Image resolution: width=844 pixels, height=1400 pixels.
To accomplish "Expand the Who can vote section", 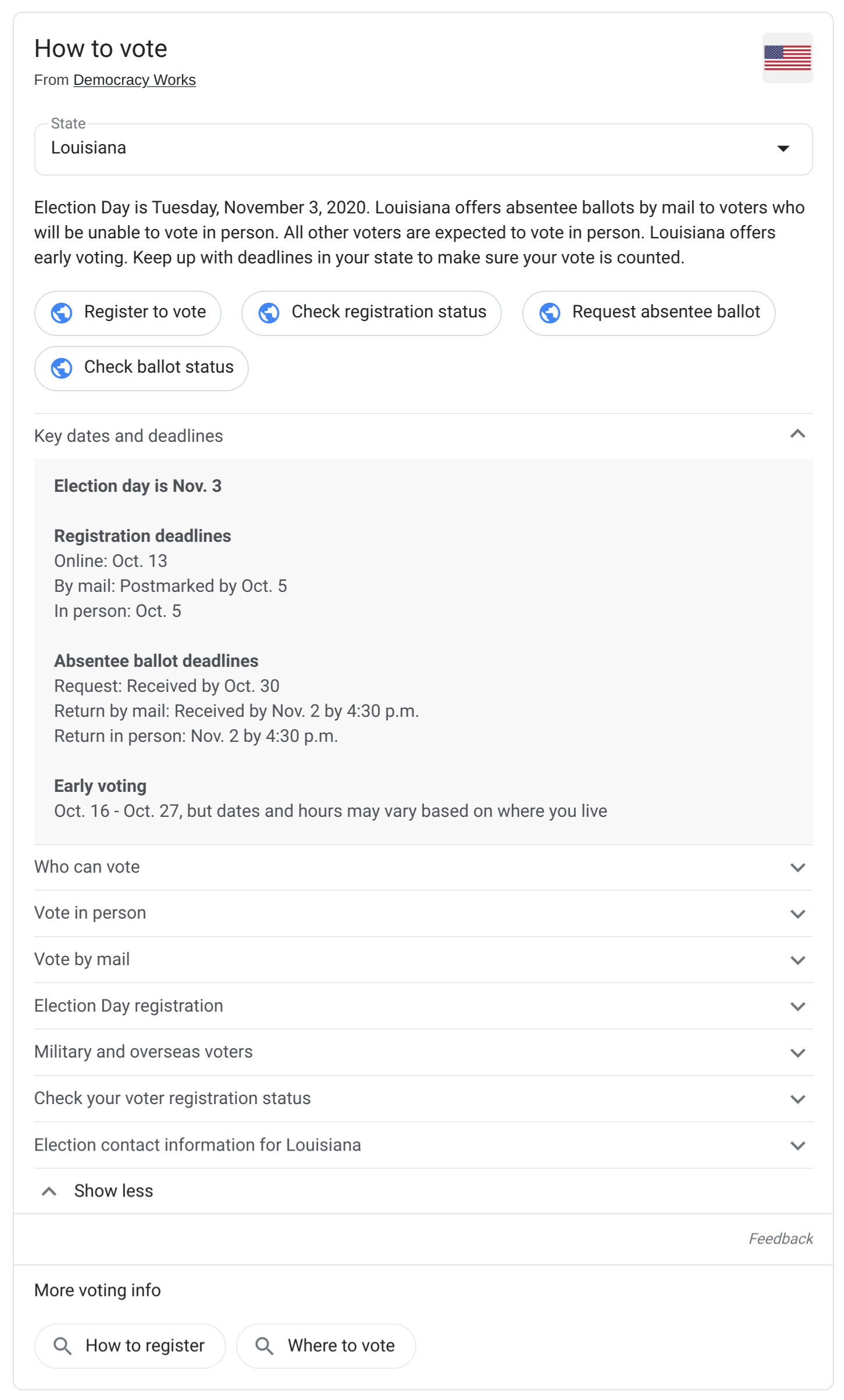I will click(x=797, y=867).
